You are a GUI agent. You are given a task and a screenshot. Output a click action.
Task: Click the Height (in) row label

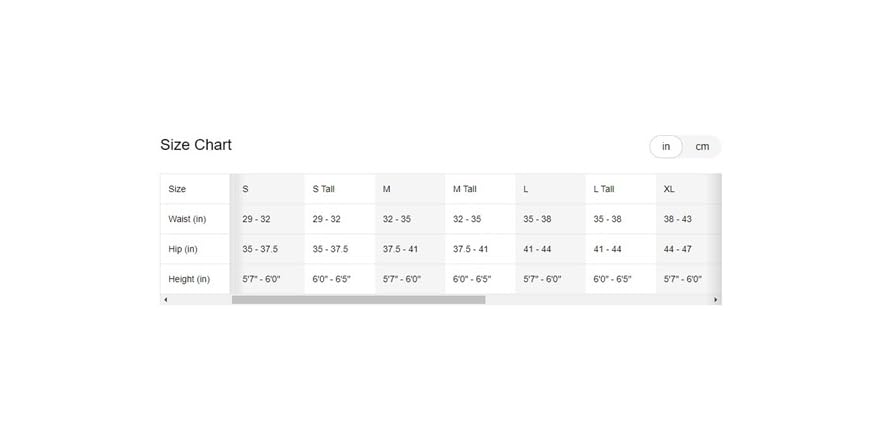tap(189, 279)
